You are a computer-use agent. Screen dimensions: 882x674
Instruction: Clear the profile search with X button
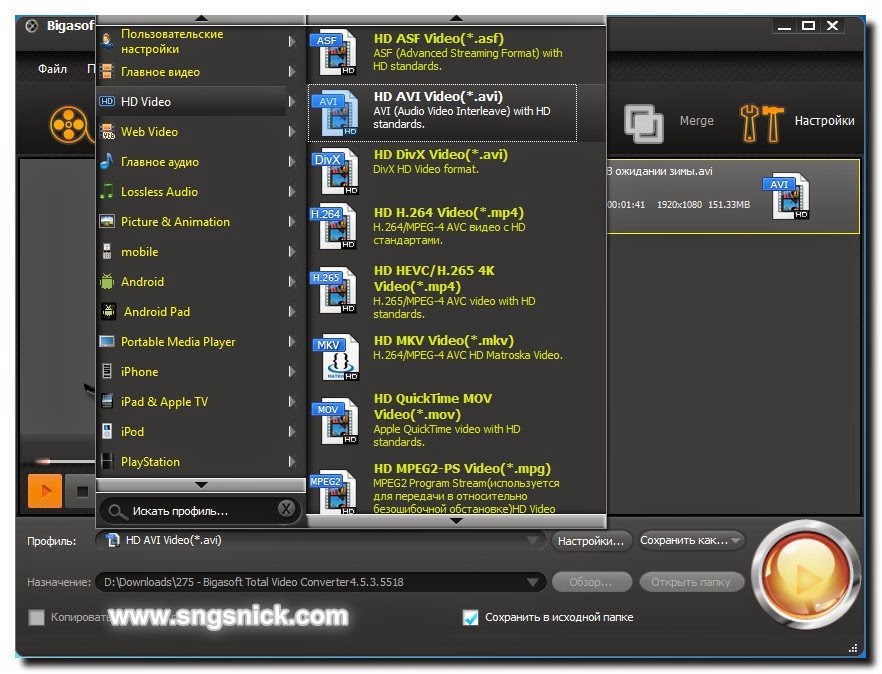pyautogui.click(x=286, y=509)
